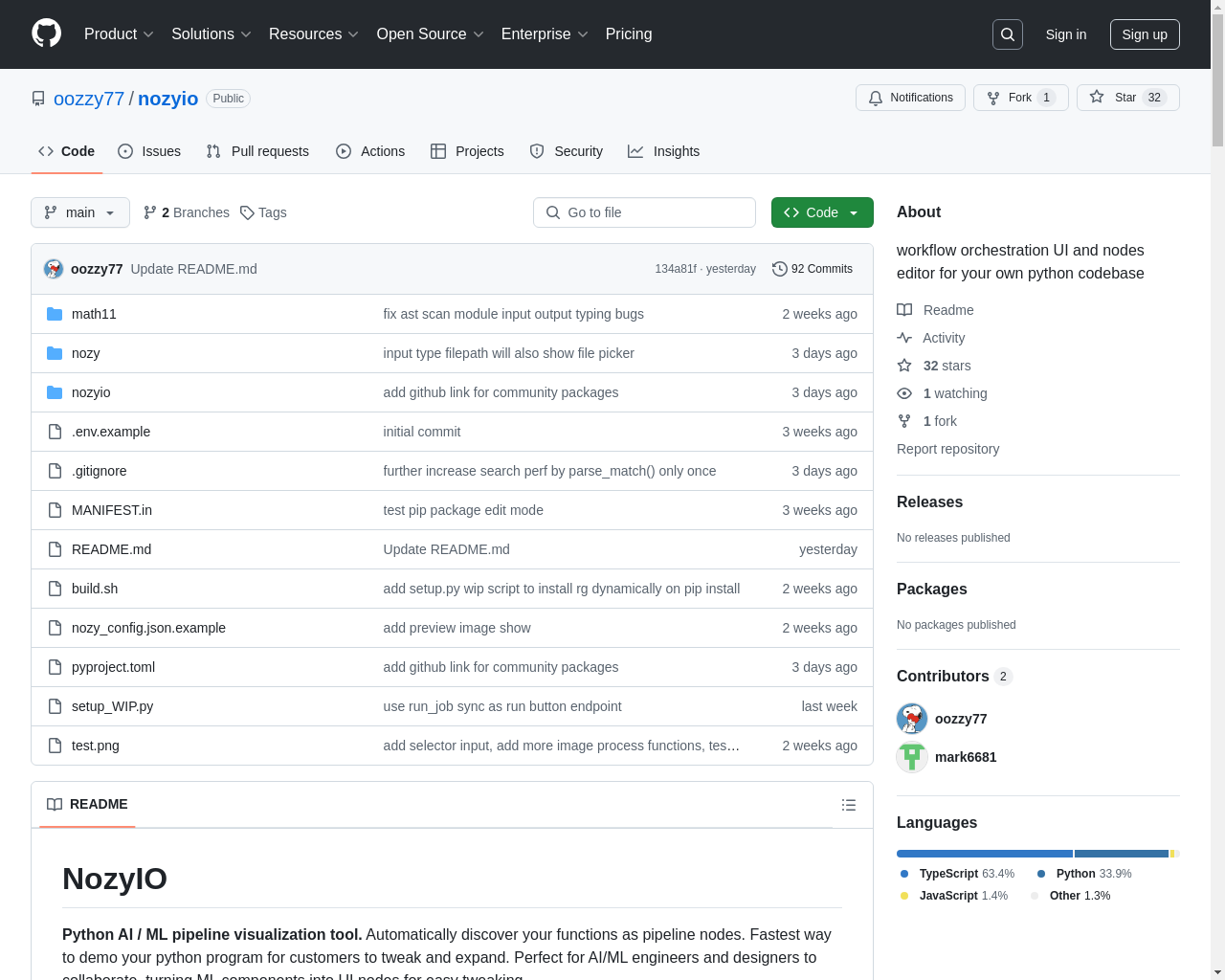The image size is (1225, 980).
Task: Switch to the Insights tab
Action: [664, 151]
